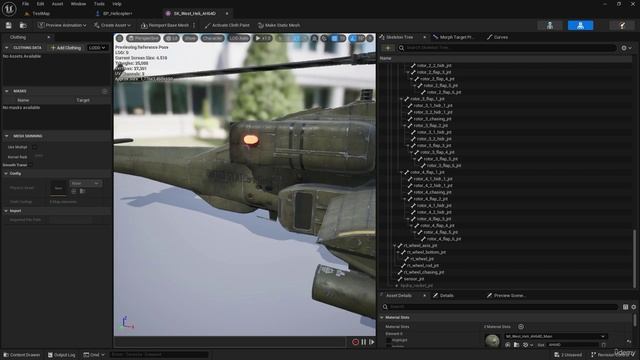Open the LOD0 dropdown in Clothing Data
This screenshot has height=360, width=640.
point(97,48)
